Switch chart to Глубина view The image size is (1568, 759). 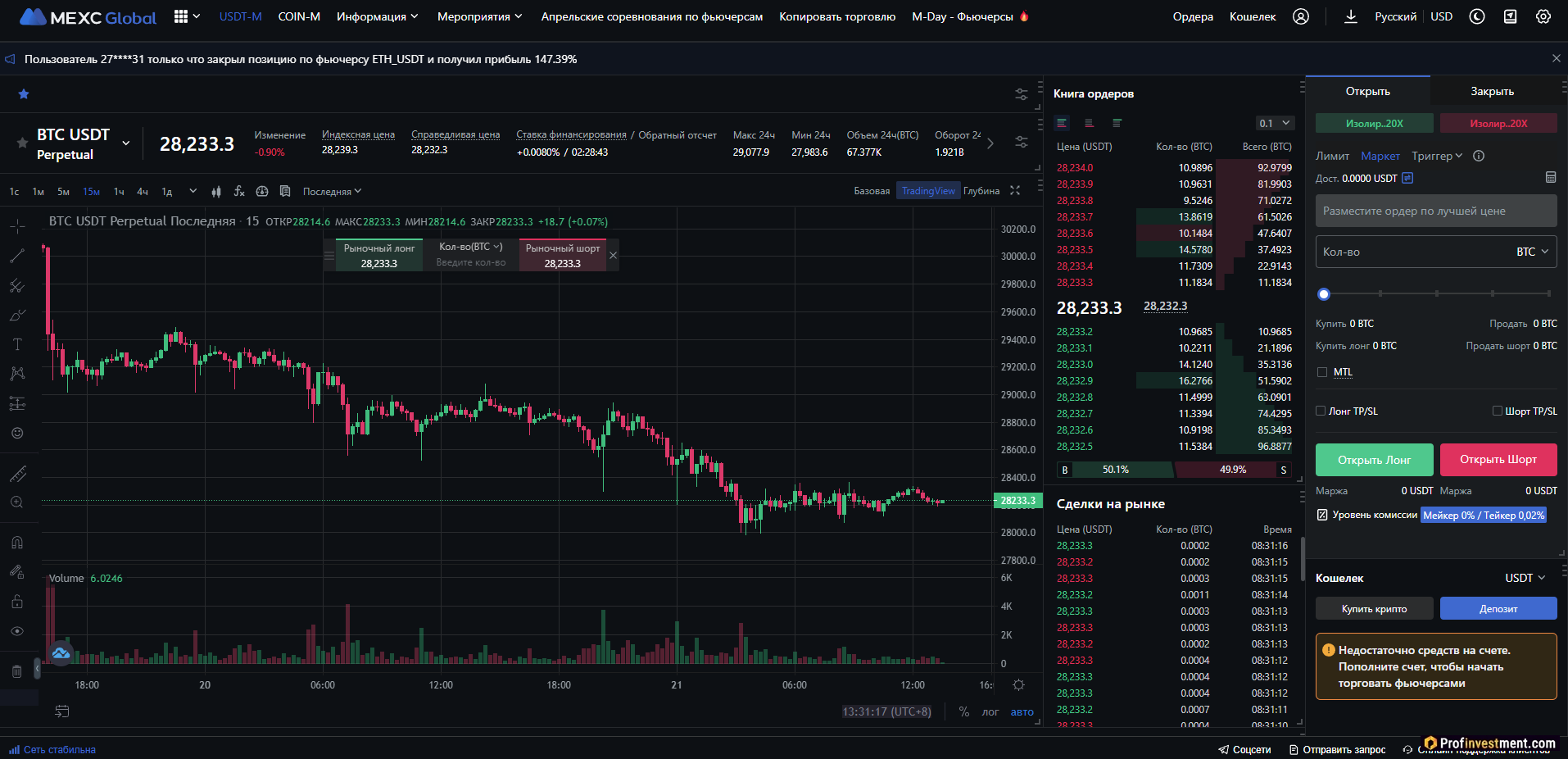coord(981,191)
